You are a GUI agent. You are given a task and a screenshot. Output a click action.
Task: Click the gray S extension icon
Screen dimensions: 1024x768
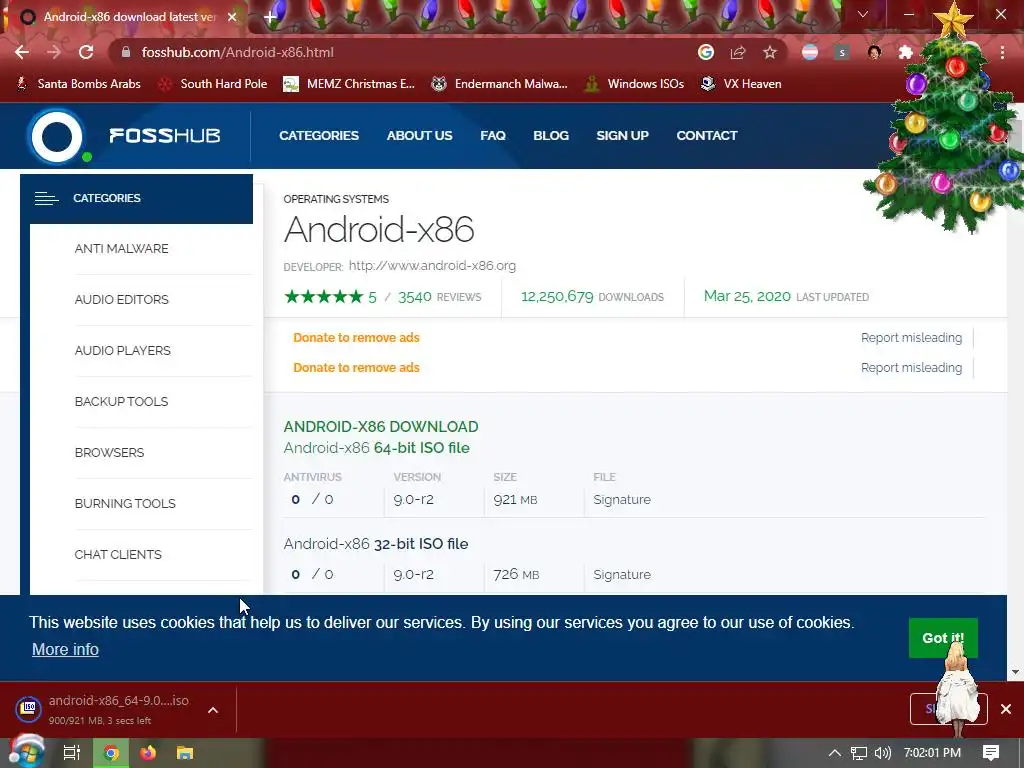coord(842,52)
